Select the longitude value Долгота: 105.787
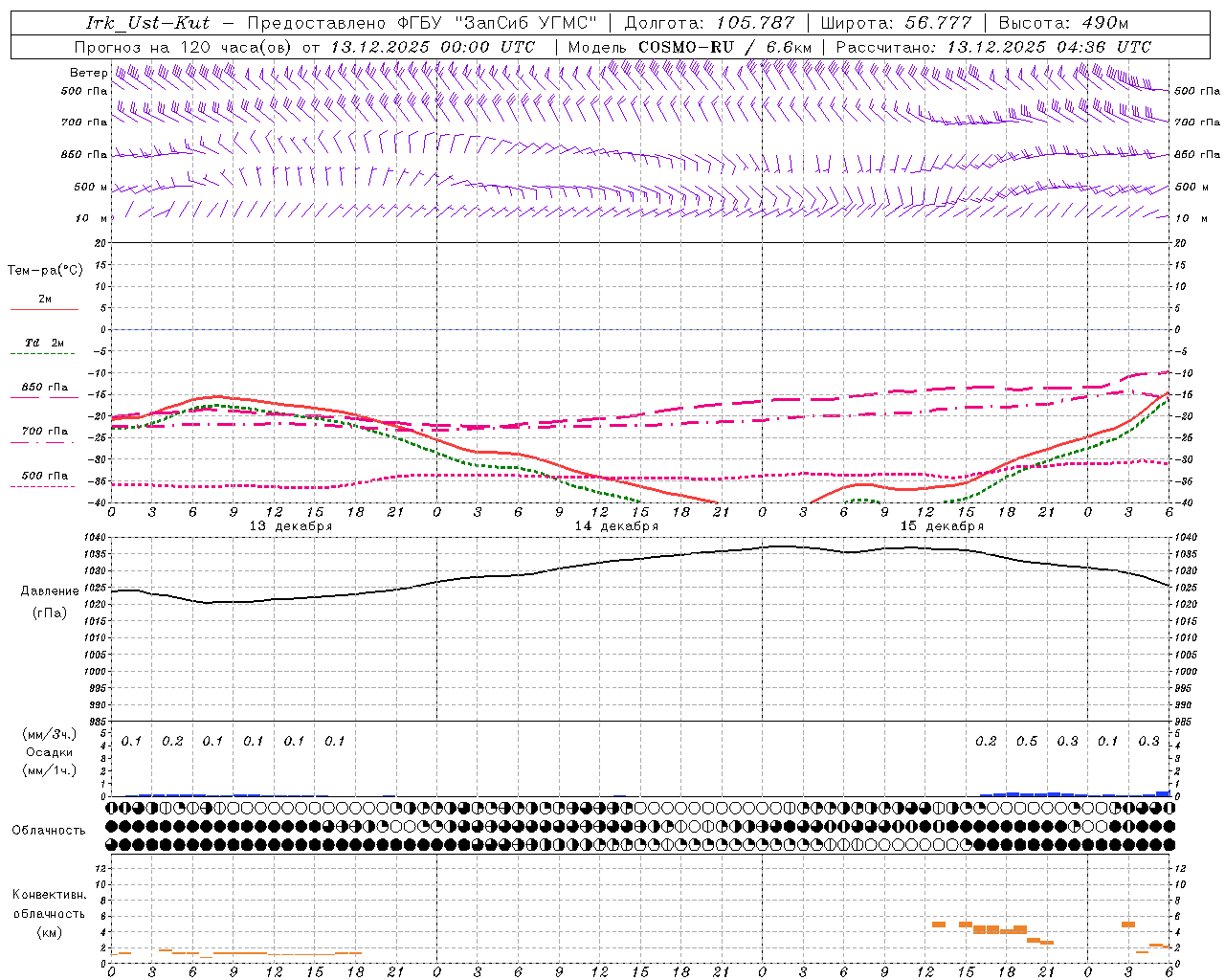1225x980 pixels. pos(709,23)
